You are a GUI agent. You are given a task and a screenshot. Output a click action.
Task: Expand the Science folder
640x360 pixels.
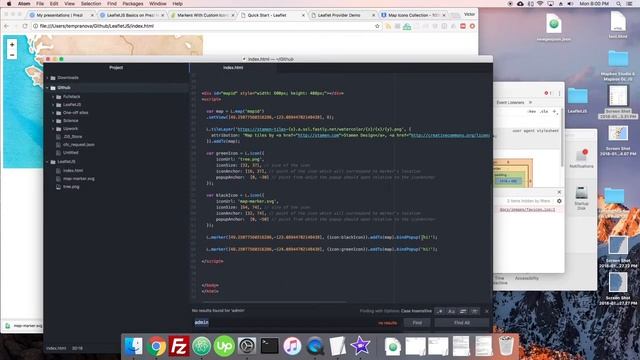point(53,121)
